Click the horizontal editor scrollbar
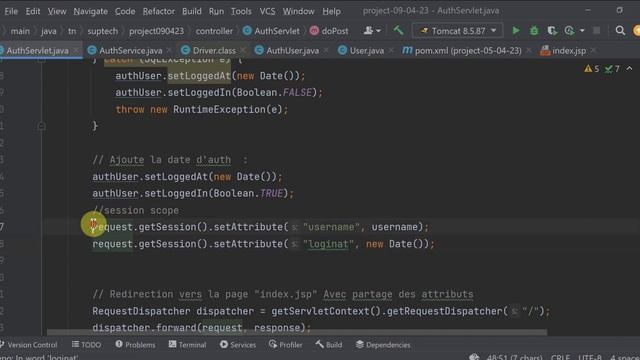This screenshot has width=640, height=360. (297, 333)
